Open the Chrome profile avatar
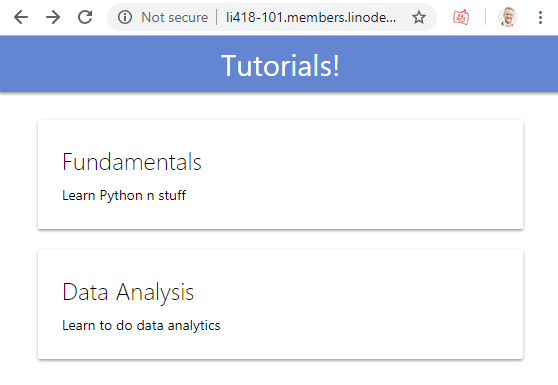Screen dimensions: 558x385 point(508,17)
